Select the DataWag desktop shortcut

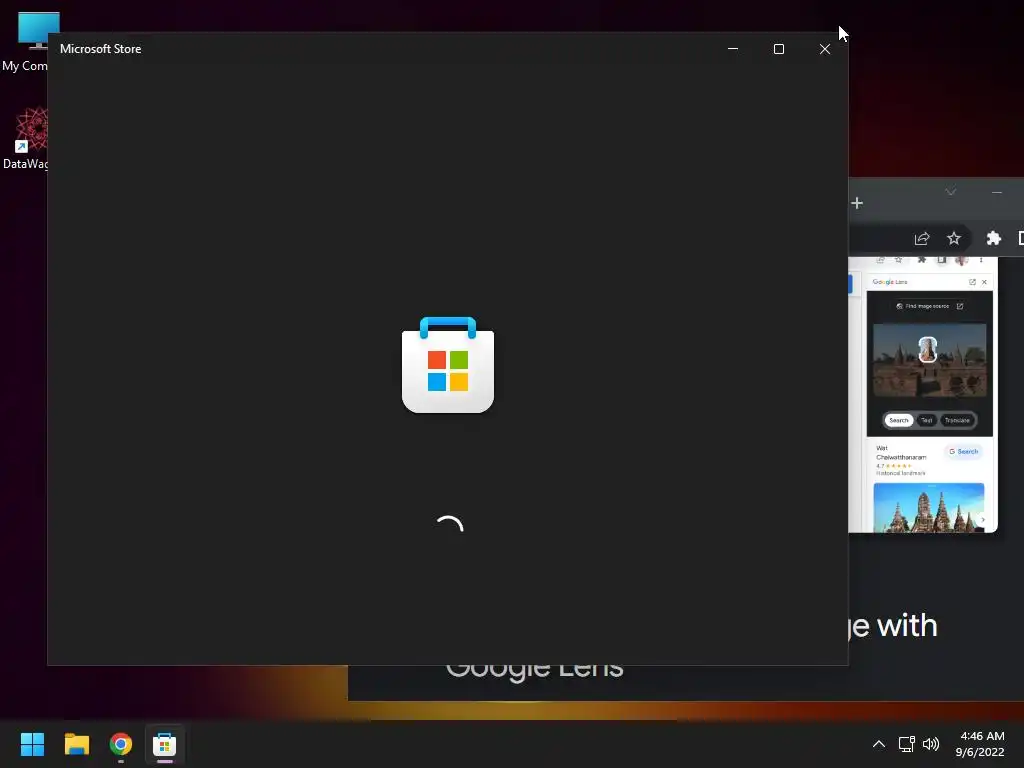click(x=25, y=138)
